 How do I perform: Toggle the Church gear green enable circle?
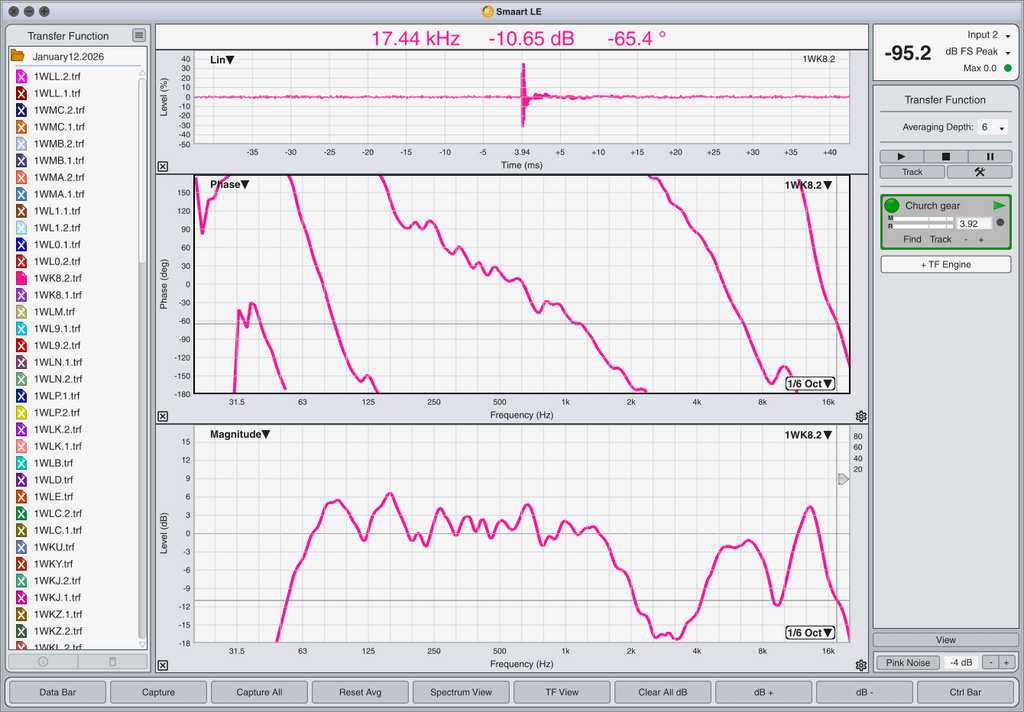tap(892, 205)
